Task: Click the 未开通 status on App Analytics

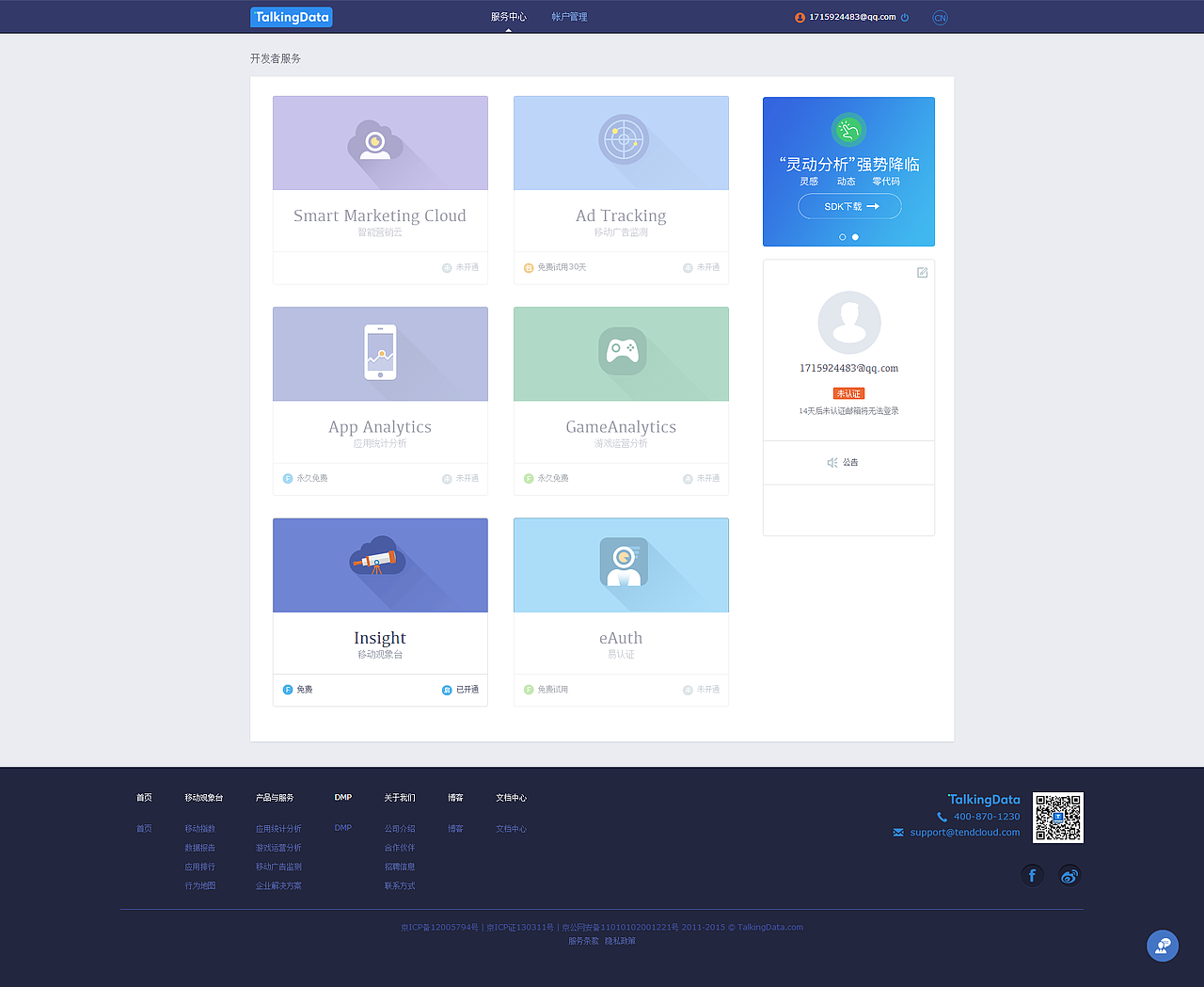Action: click(x=461, y=479)
